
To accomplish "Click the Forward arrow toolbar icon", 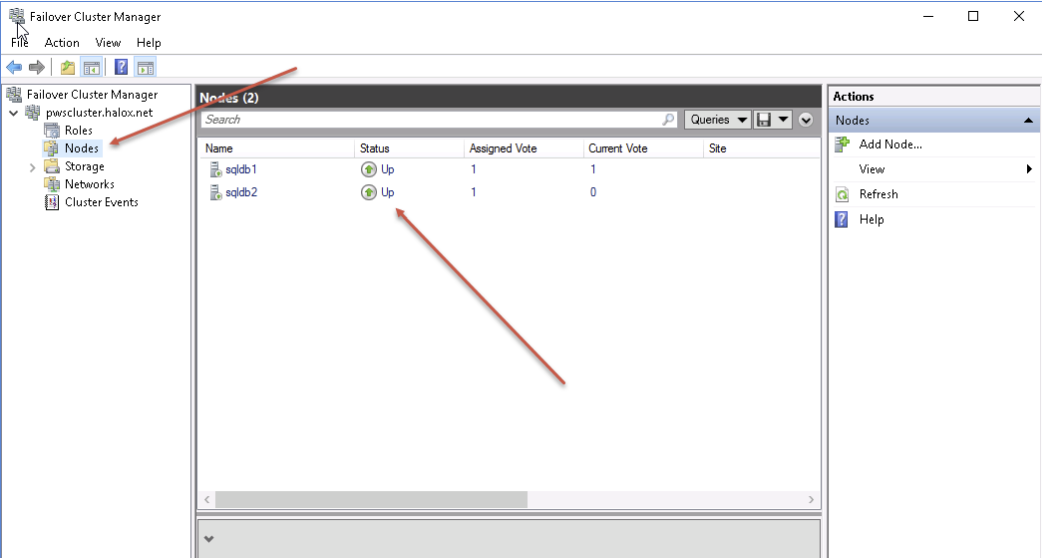I will coord(37,67).
